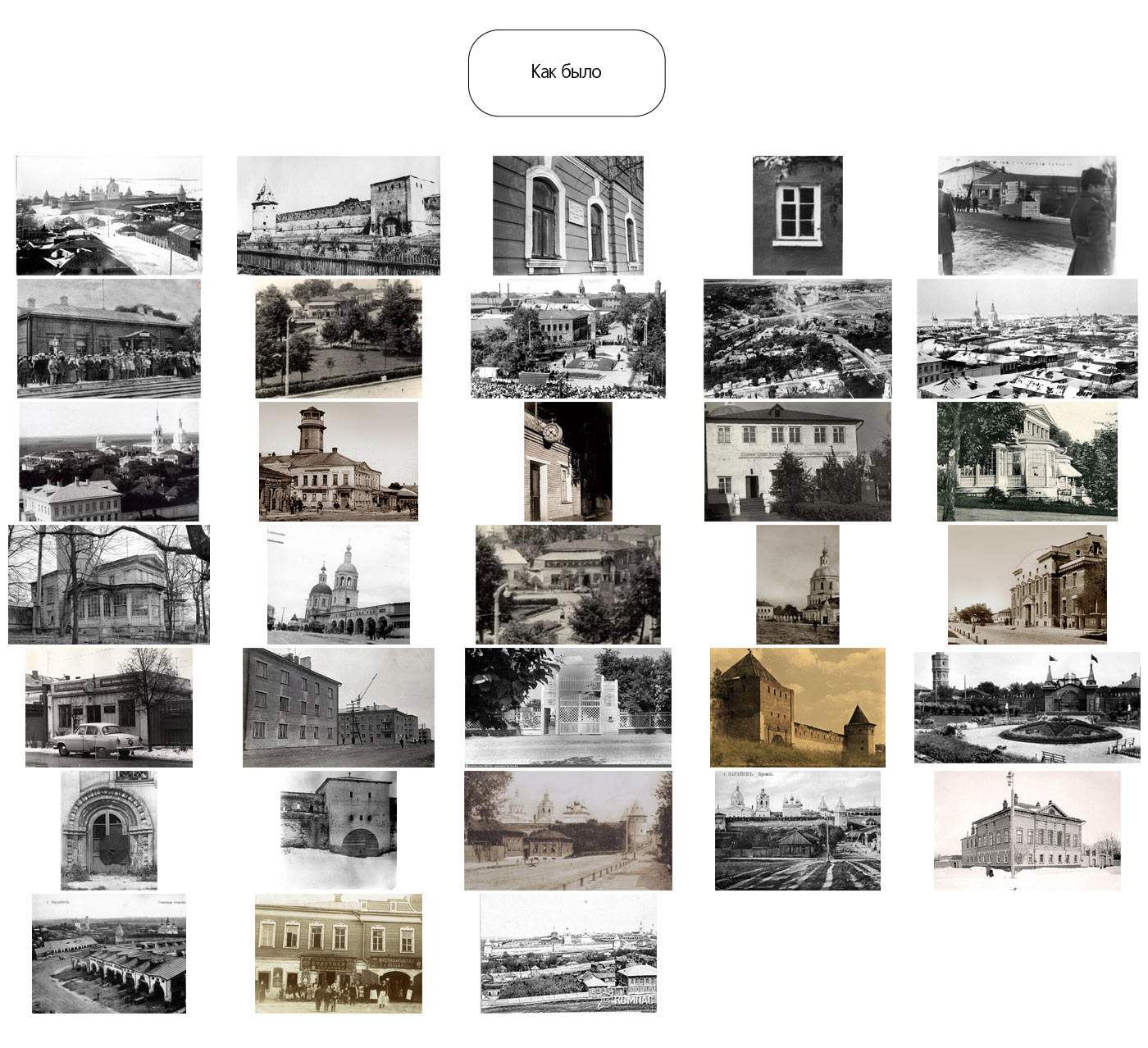Select the white ornate gate photo
The height and width of the screenshot is (1048, 1148).
(x=567, y=707)
